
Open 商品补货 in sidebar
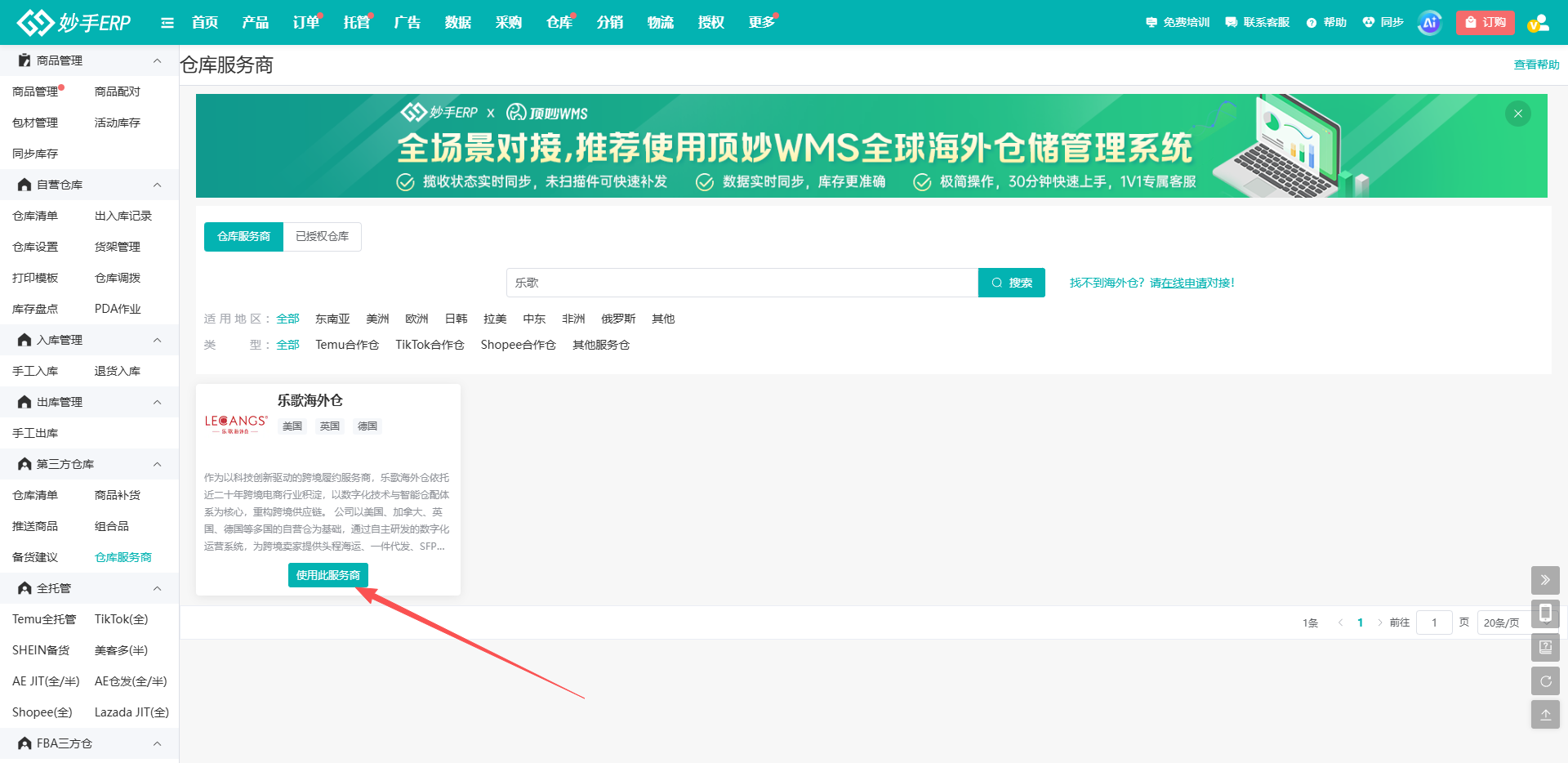point(118,495)
